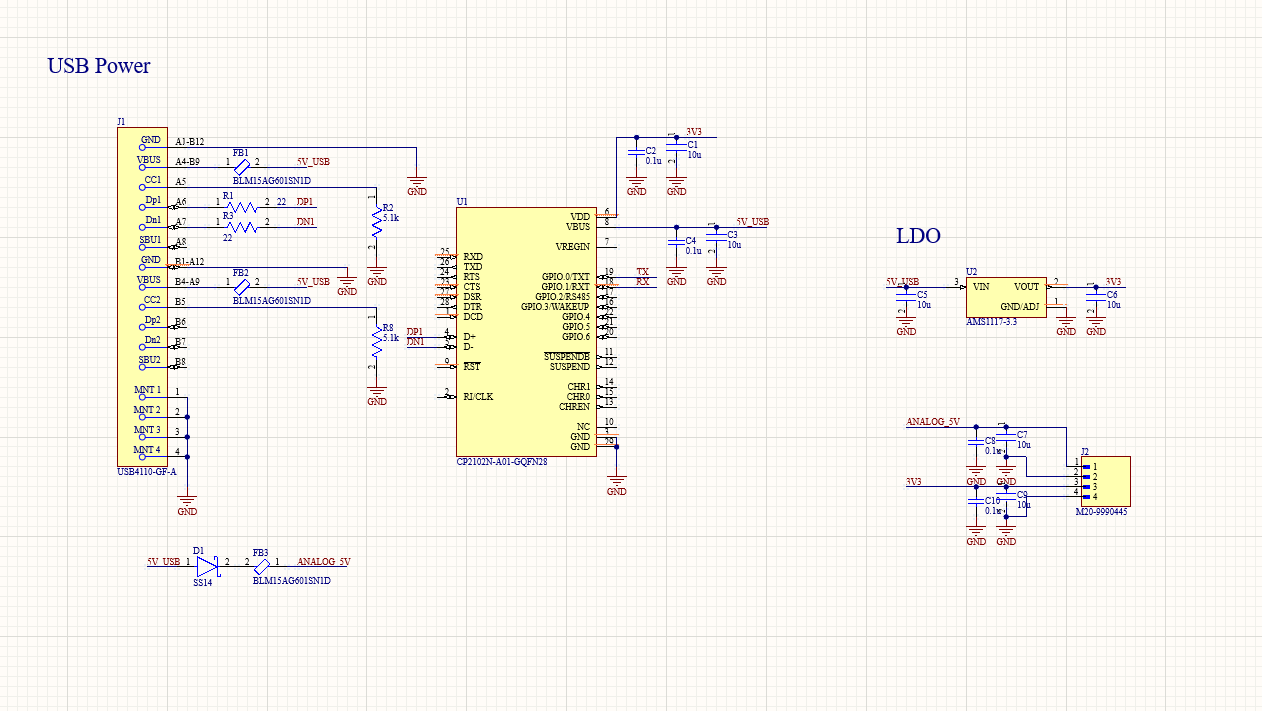
Task: Select capacitor C5 near the LDO input
Action: pos(906,297)
